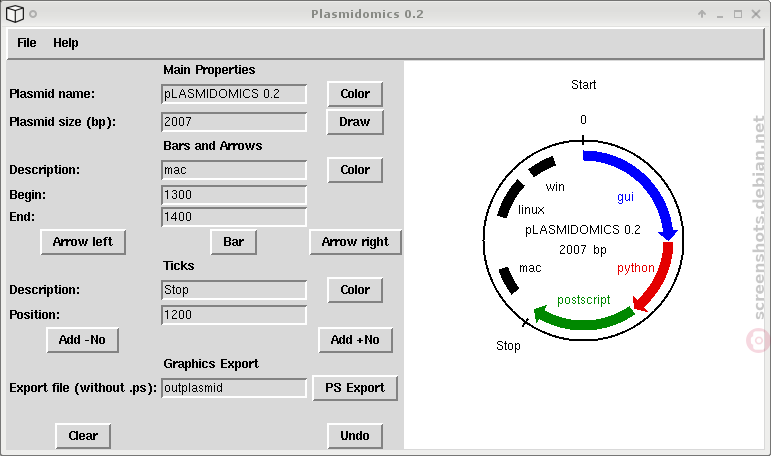Image resolution: width=771 pixels, height=456 pixels.
Task: Click the End field showing 1400
Action: click(x=234, y=217)
